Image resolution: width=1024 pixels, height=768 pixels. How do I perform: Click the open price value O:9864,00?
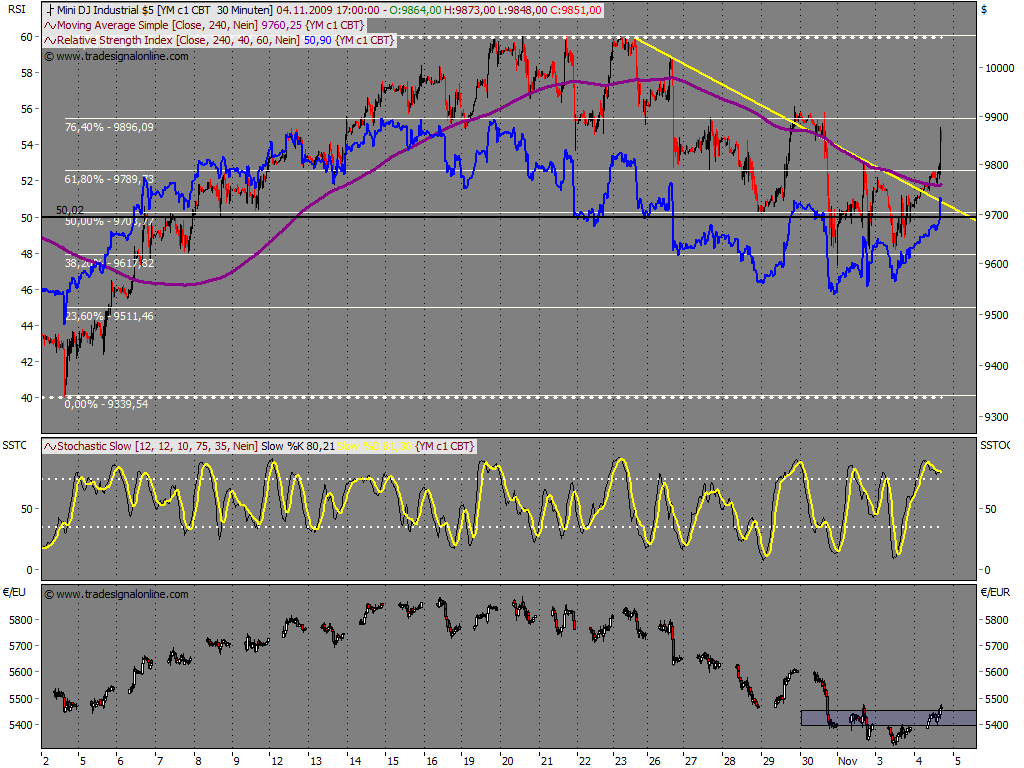click(414, 10)
